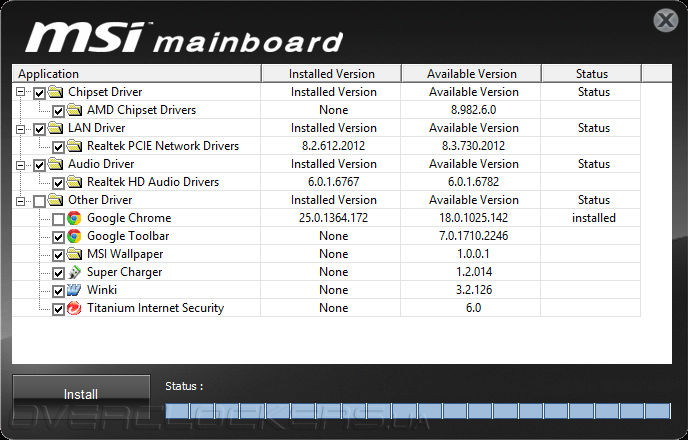Click the Google Chrome icon
688x440 pixels.
[74, 218]
